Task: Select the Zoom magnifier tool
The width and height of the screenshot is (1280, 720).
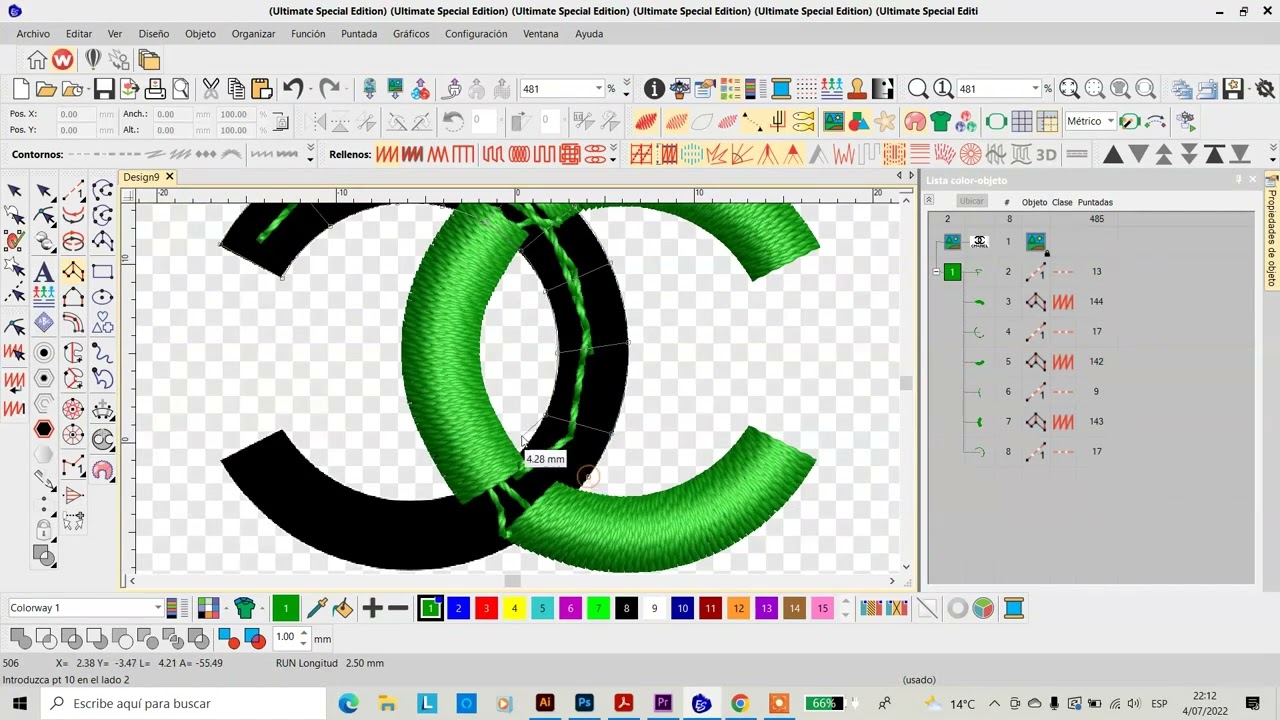Action: point(918,89)
